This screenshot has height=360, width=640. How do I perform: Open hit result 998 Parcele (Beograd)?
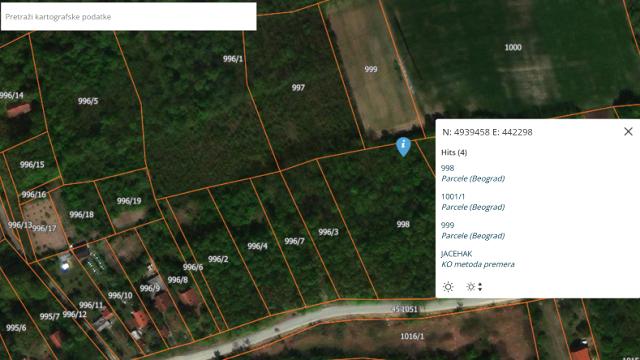(473, 173)
